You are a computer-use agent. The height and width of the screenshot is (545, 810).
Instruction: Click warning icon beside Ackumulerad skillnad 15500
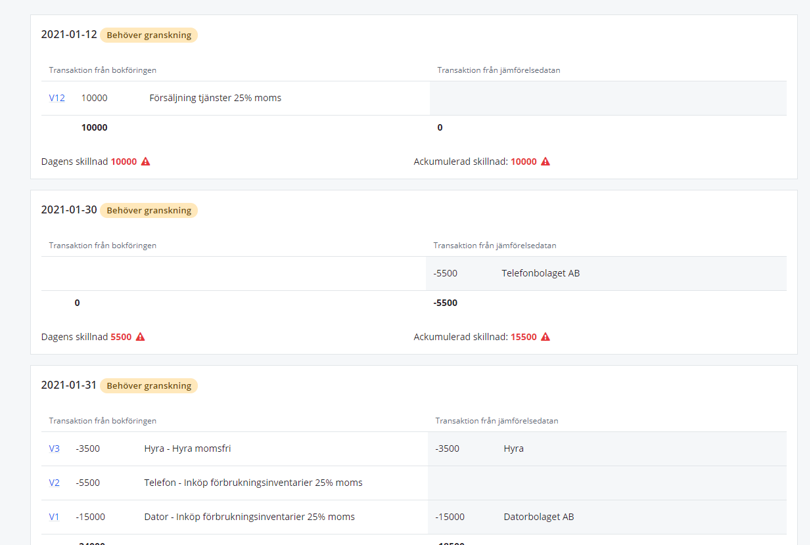pyautogui.click(x=545, y=337)
